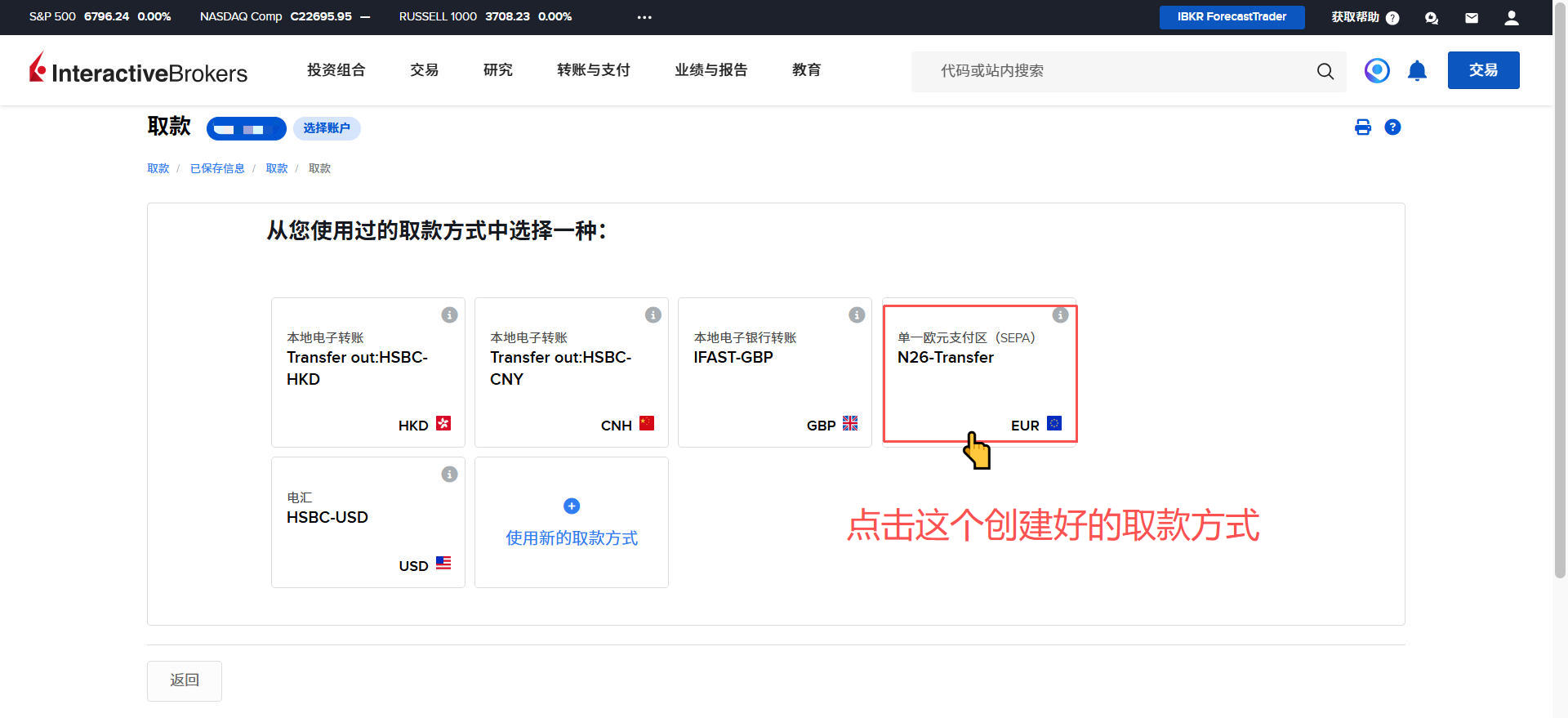1568x718 pixels.
Task: Open notifications bell icon
Action: [1417, 71]
